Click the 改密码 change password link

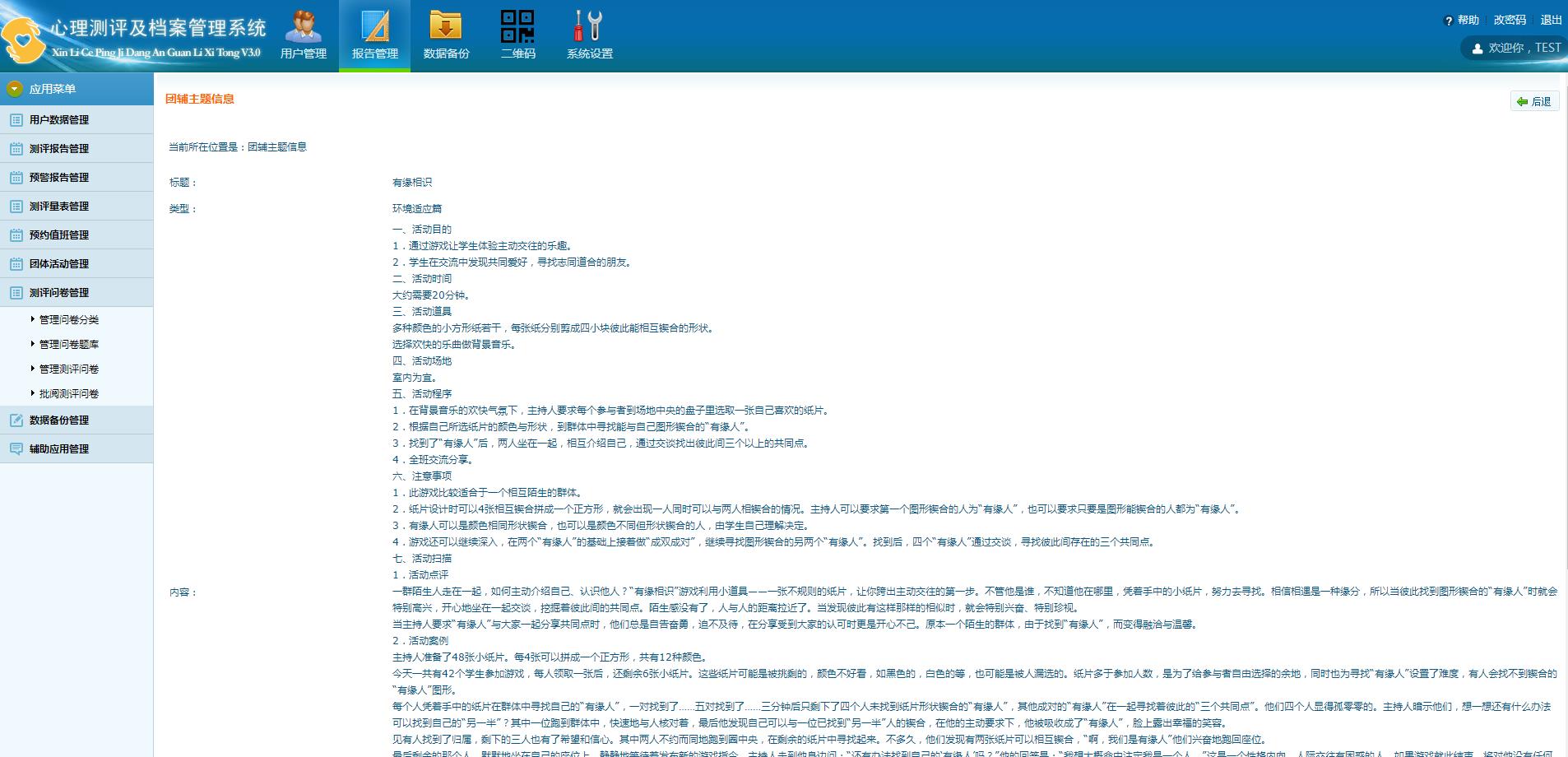(x=1510, y=21)
